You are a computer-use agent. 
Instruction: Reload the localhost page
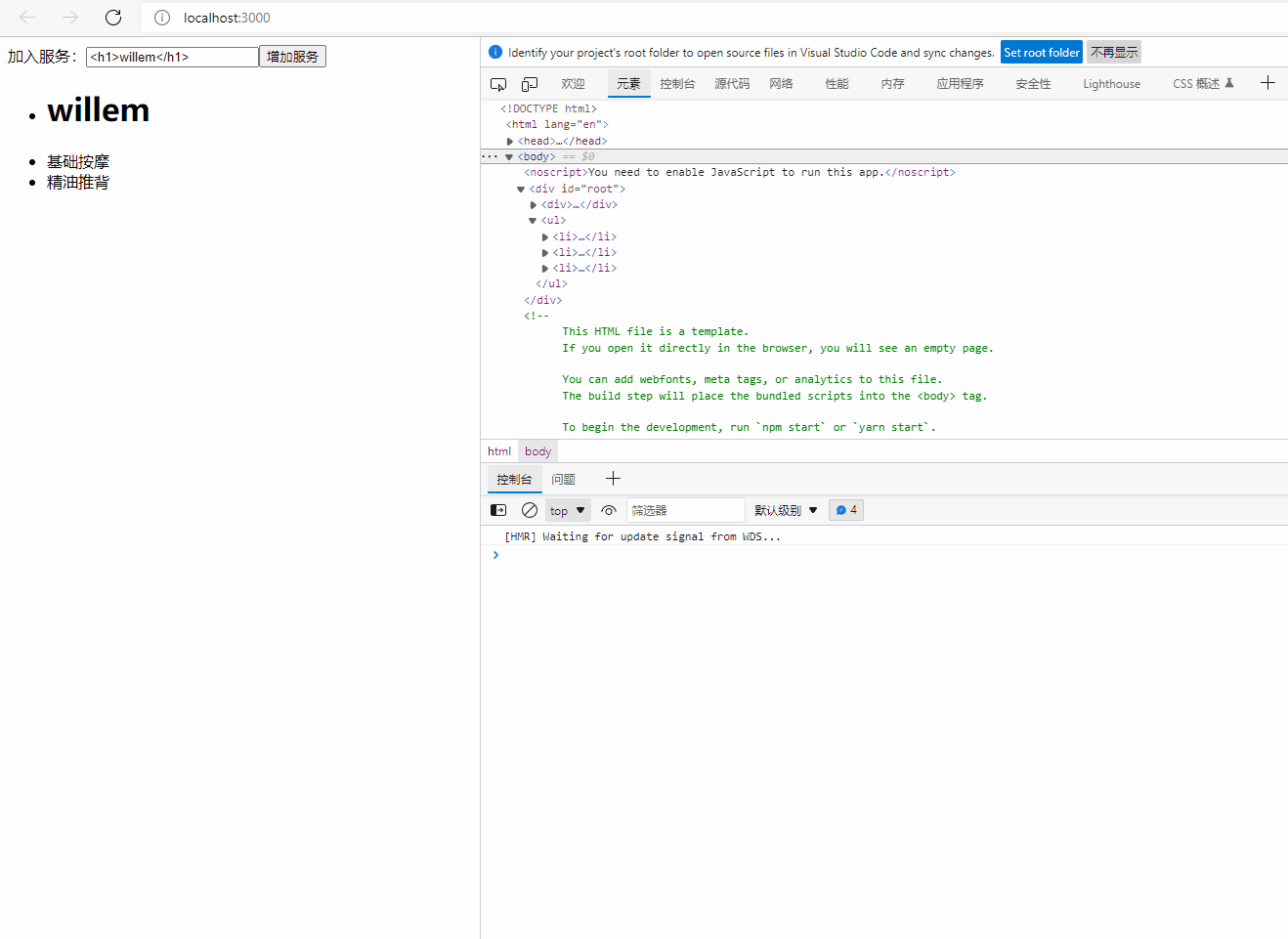113,18
